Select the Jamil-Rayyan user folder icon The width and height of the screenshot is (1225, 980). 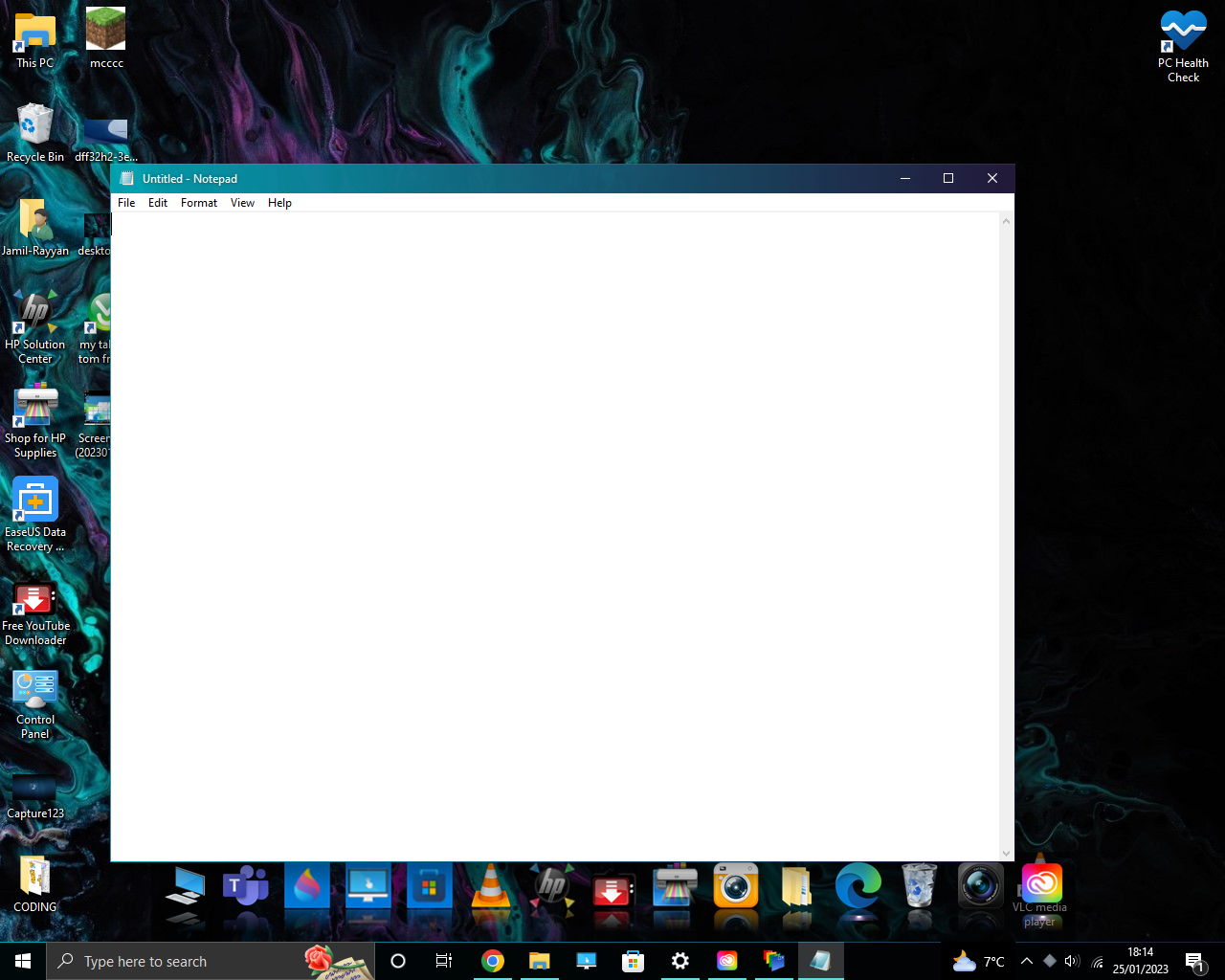(35, 228)
